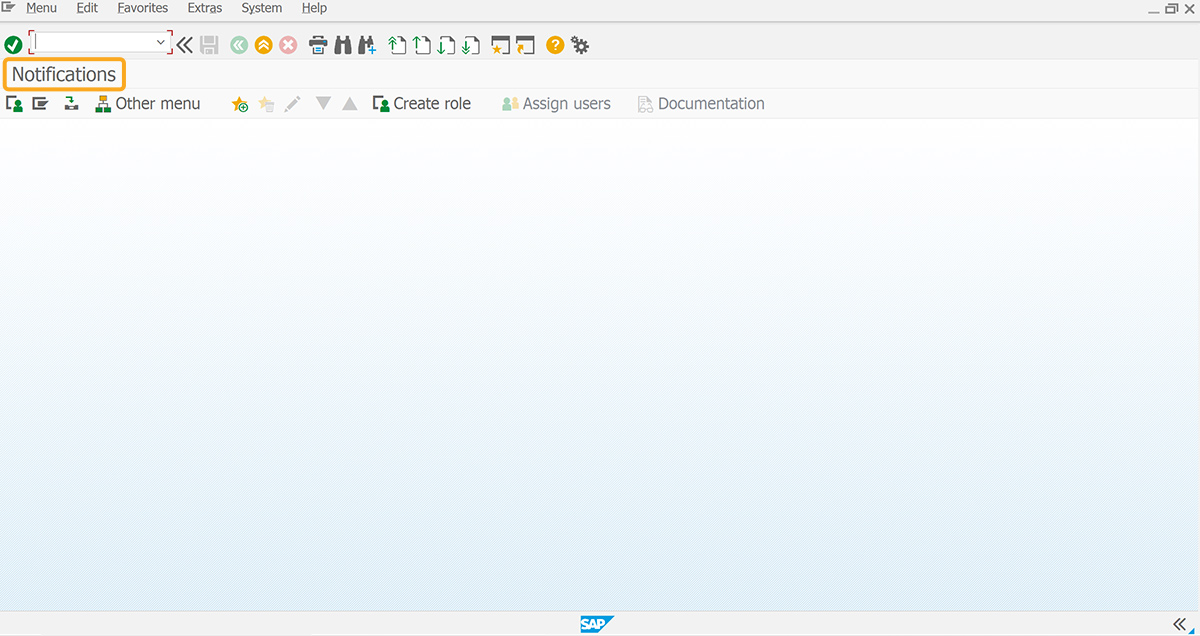This screenshot has width=1200, height=636.
Task: Click the Print icon
Action: [x=318, y=45]
